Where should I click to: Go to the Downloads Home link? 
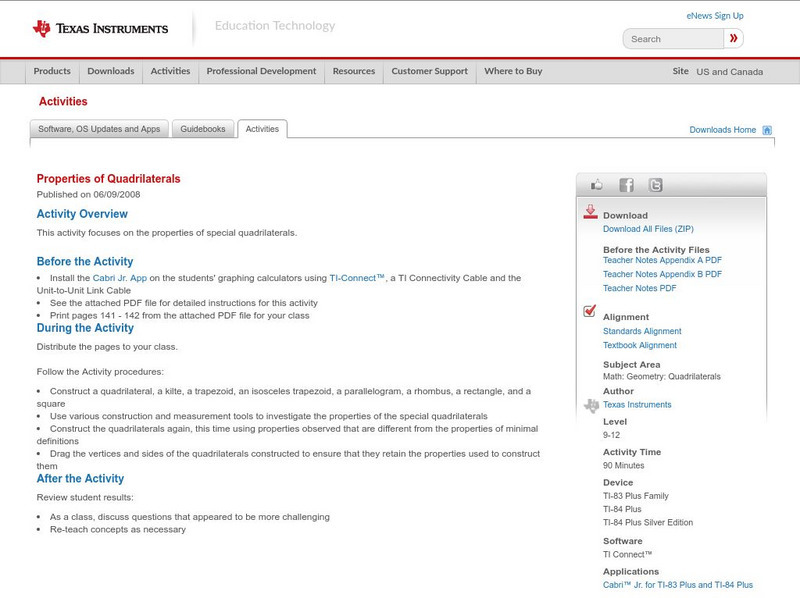coord(722,130)
